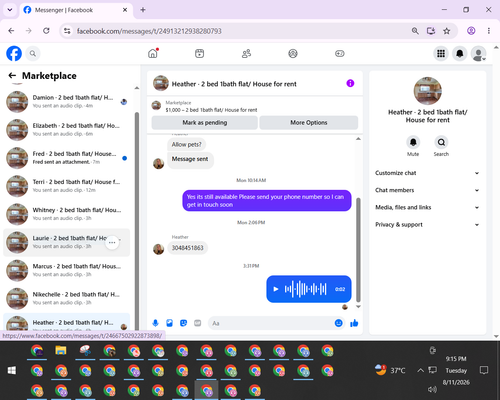Open Windows Start menu
The image size is (500, 400).
tap(12, 370)
